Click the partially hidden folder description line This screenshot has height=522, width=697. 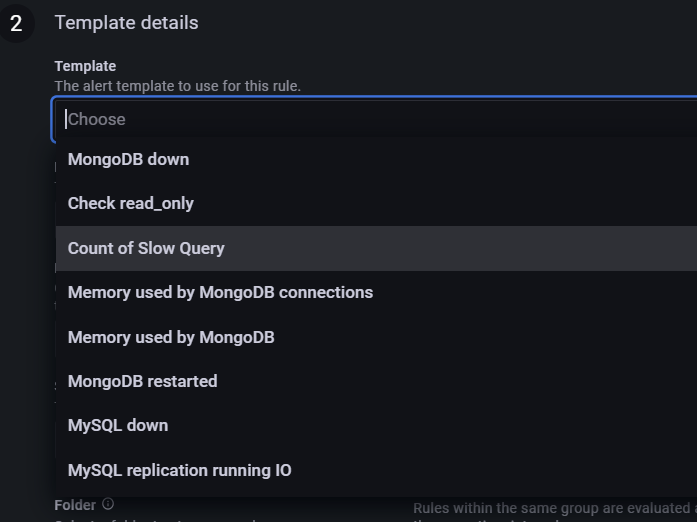[156, 520]
